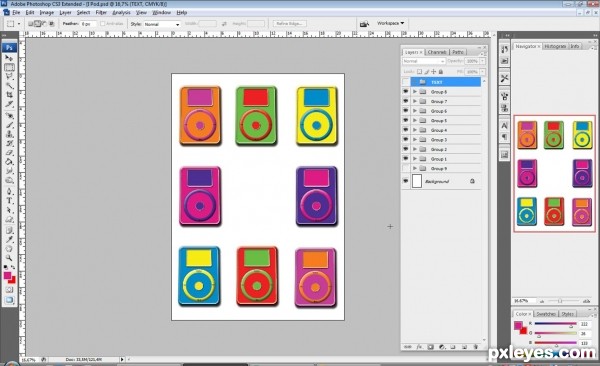This screenshot has height=366, width=600.
Task: Select the TEXT layer group
Action: click(445, 82)
